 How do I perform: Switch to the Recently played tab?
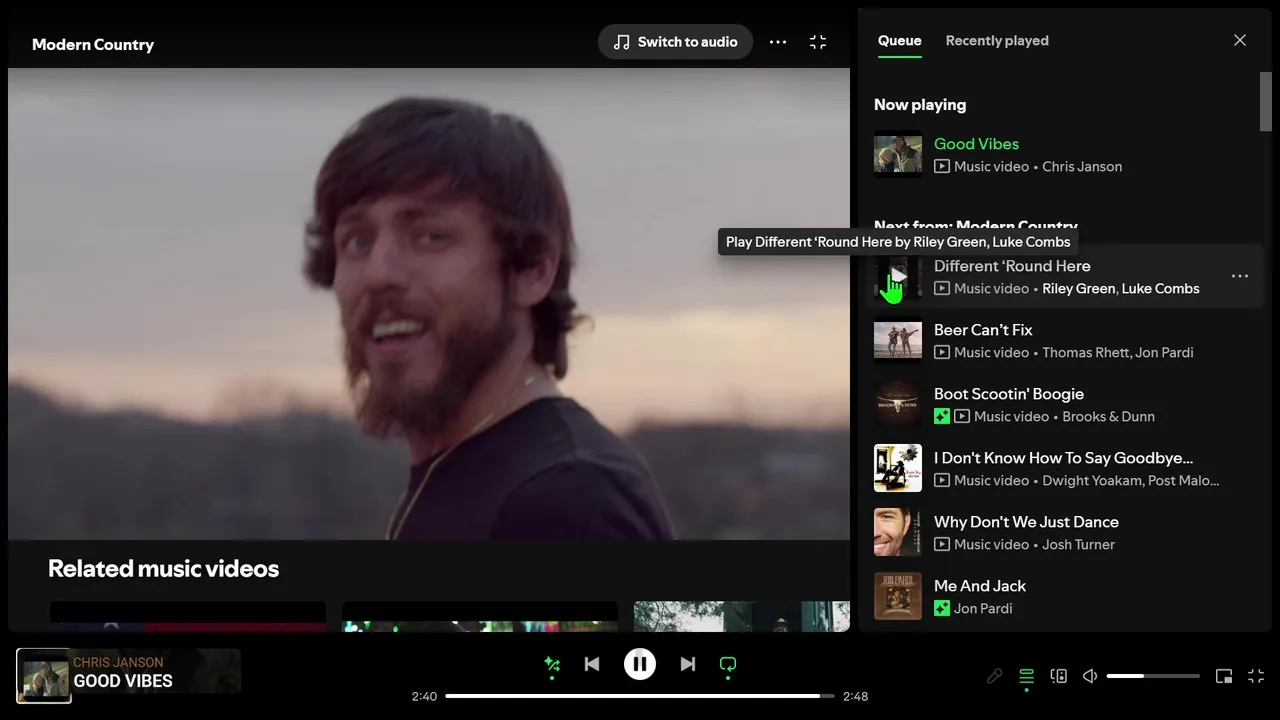pyautogui.click(x=997, y=41)
